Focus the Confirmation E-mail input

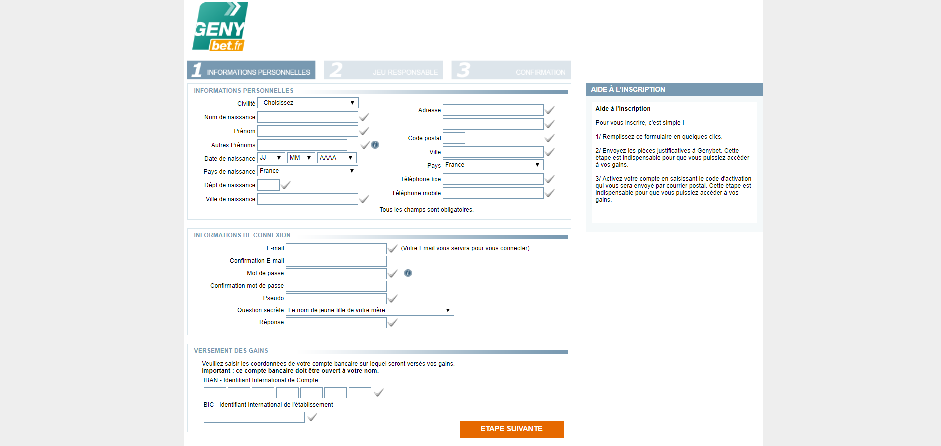(336, 261)
